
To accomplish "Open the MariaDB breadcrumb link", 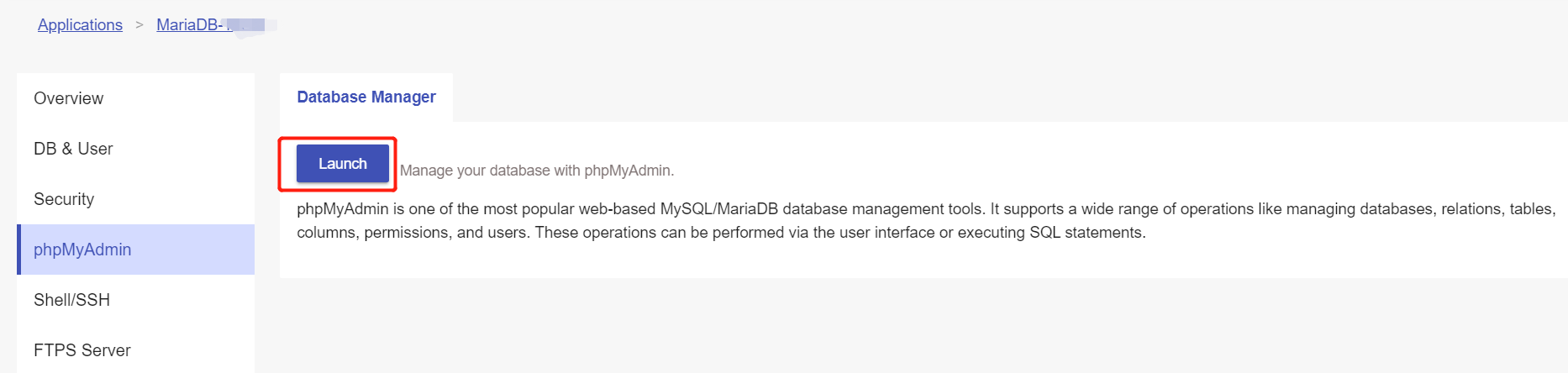I will click(x=188, y=25).
